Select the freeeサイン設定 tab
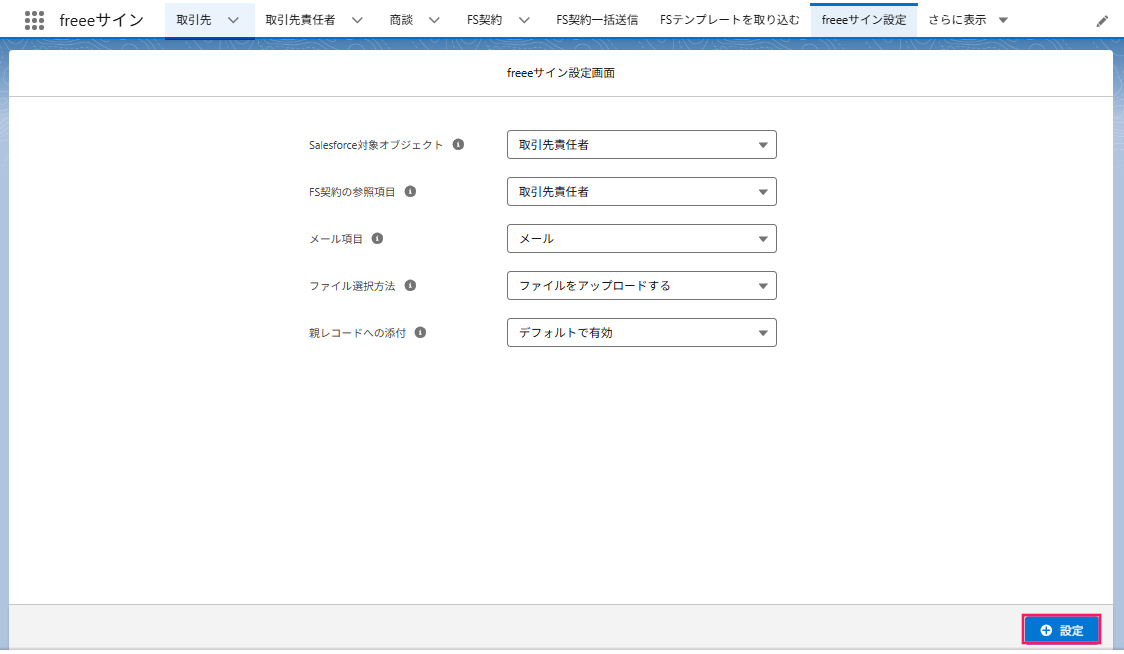This screenshot has height=654, width=1124. (x=864, y=20)
